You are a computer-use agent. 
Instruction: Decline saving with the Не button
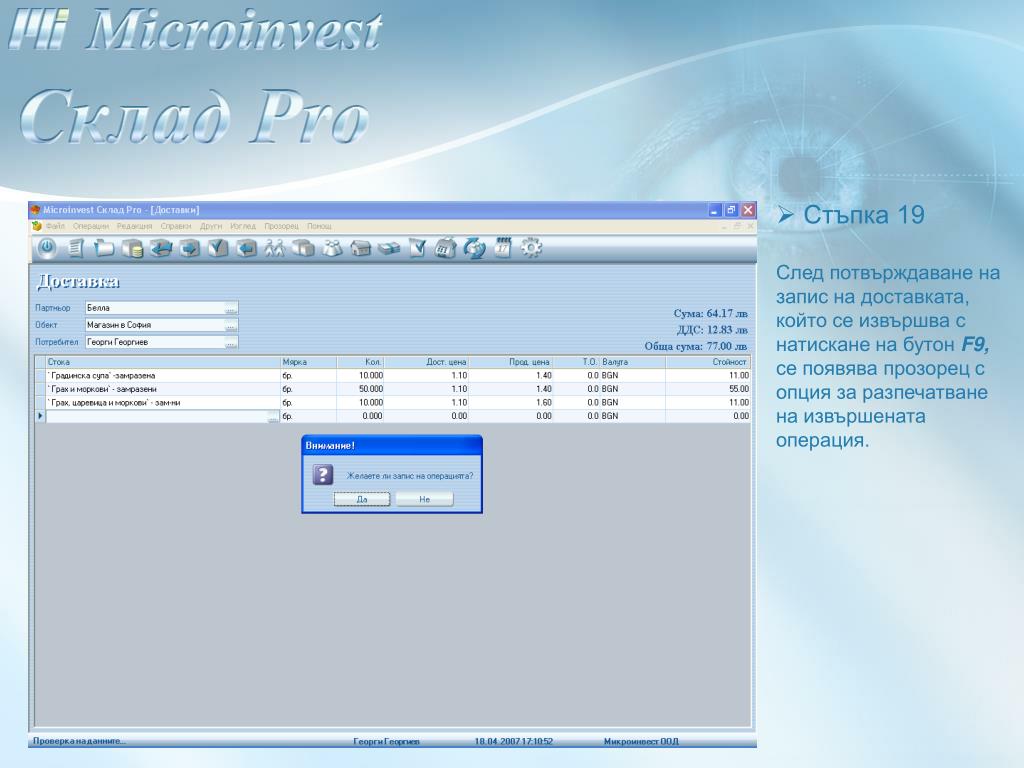pos(424,499)
